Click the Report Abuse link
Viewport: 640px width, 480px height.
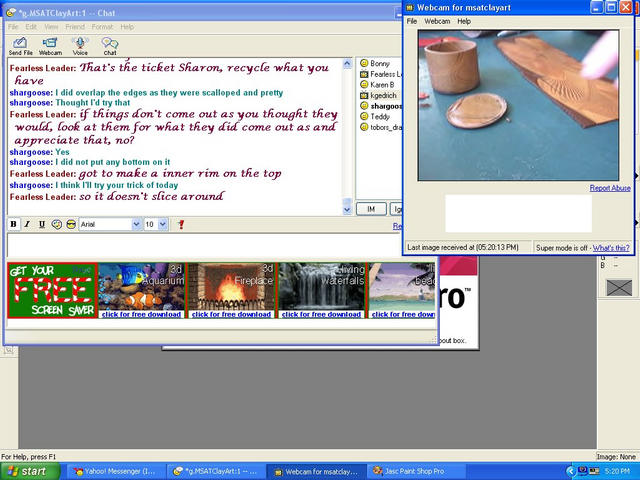610,188
